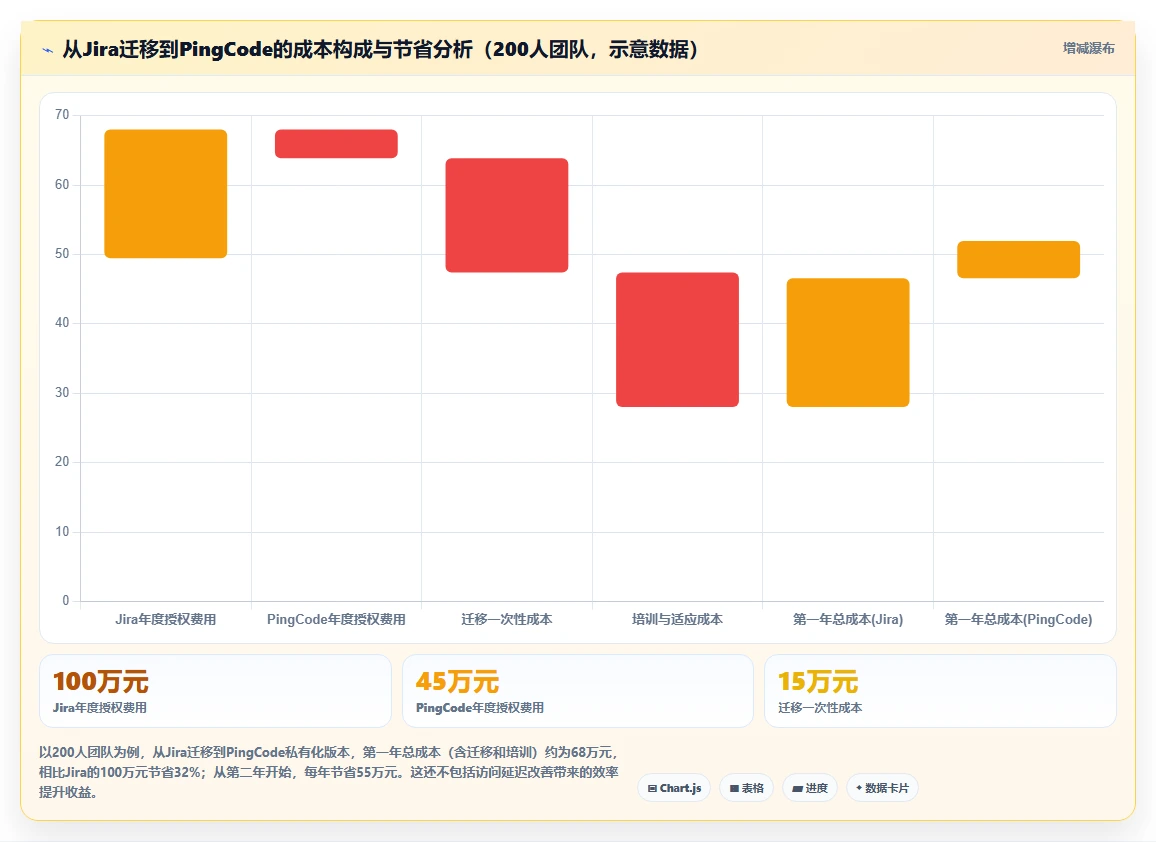This screenshot has width=1156, height=842.
Task: Click the y-axis value 70
Action: click(x=62, y=114)
